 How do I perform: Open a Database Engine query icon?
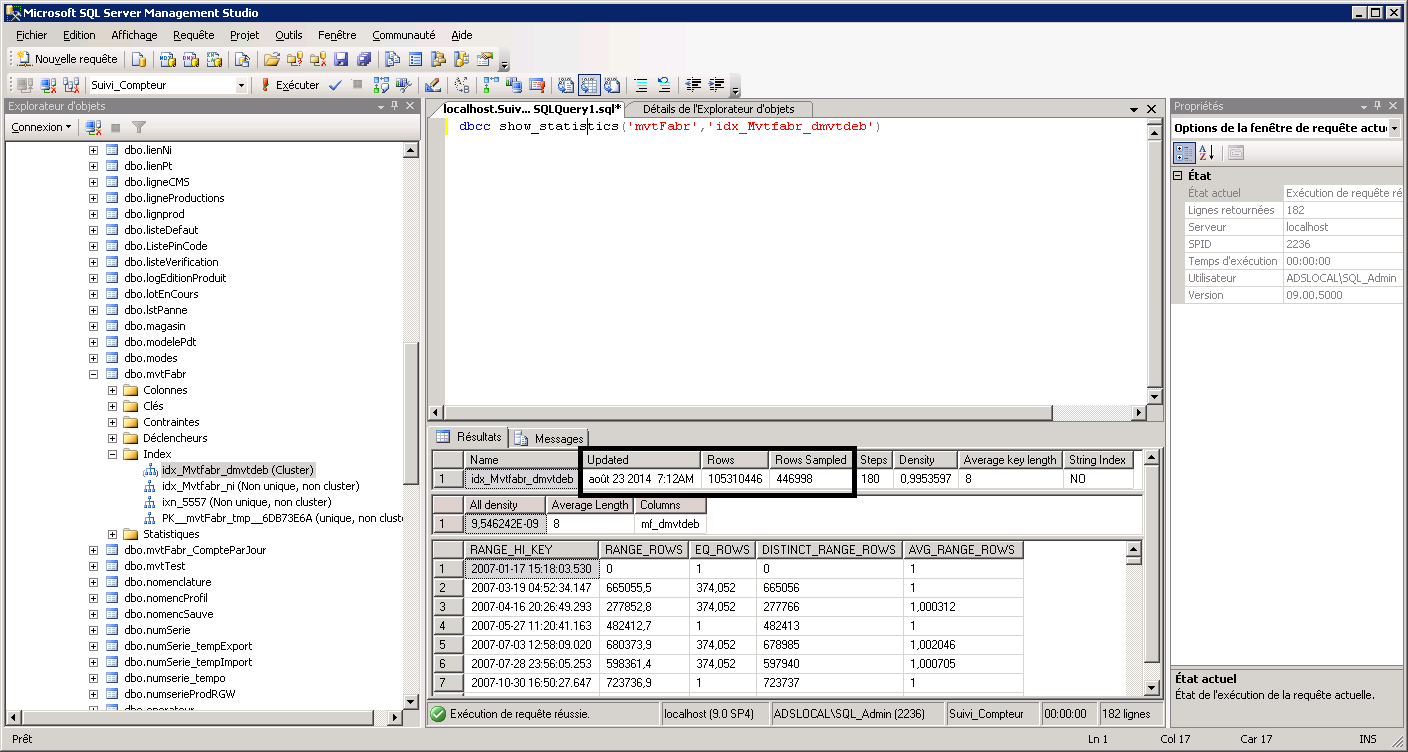click(139, 59)
